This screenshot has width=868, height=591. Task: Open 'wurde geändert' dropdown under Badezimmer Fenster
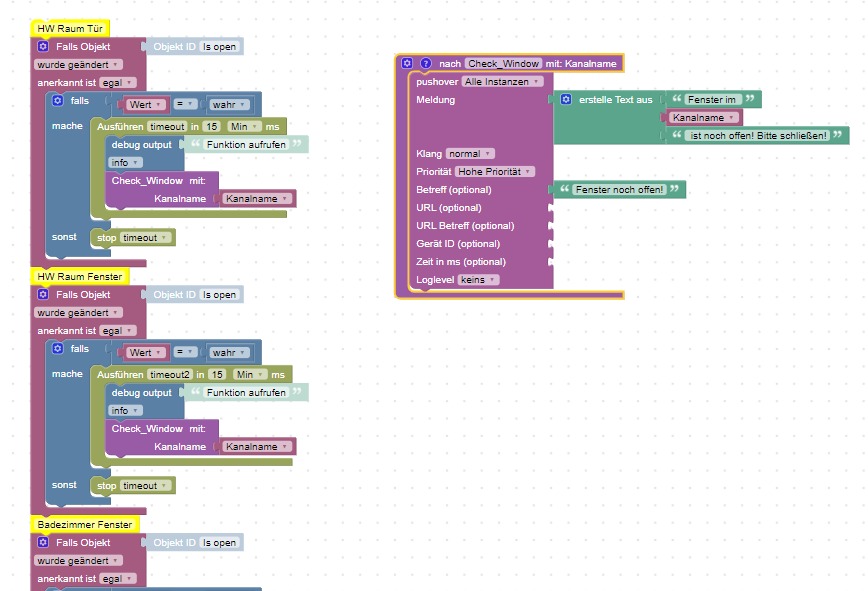[78, 561]
